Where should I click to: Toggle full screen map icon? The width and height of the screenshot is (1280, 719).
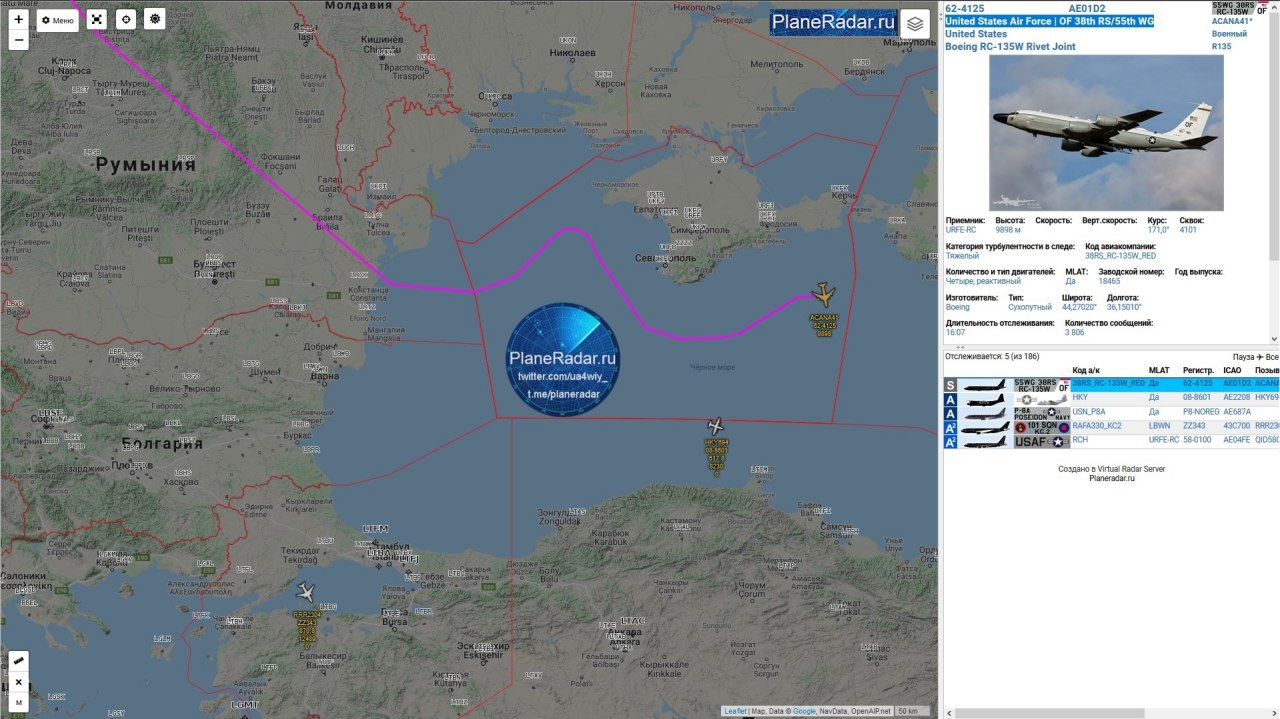coord(96,20)
